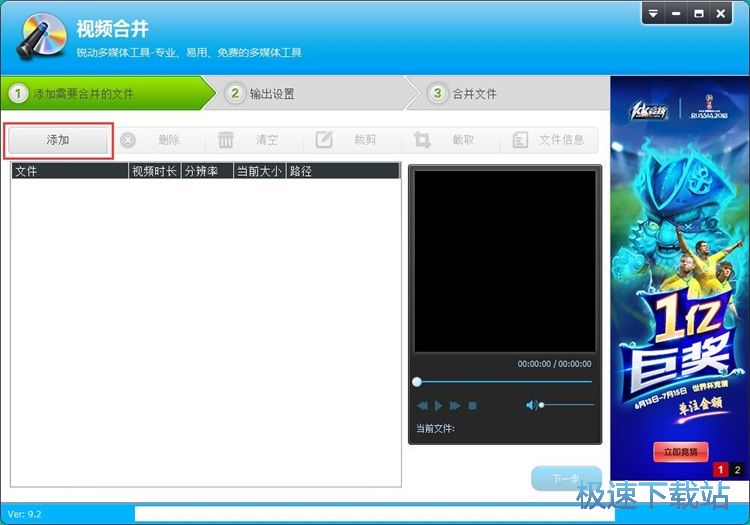
Task: Click the 00:00:00 / 00:00:00 time display
Action: 554,364
